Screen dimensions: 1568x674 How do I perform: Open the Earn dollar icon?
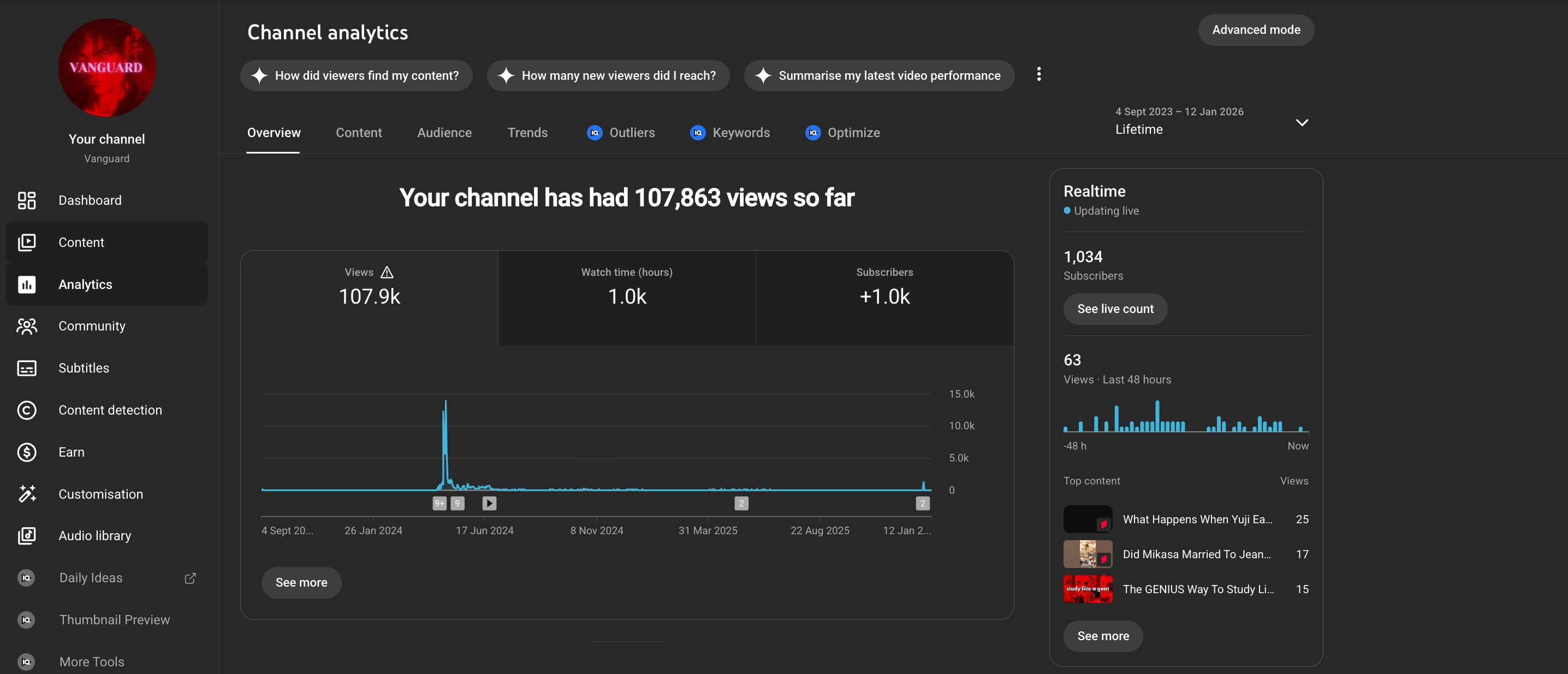(x=26, y=452)
